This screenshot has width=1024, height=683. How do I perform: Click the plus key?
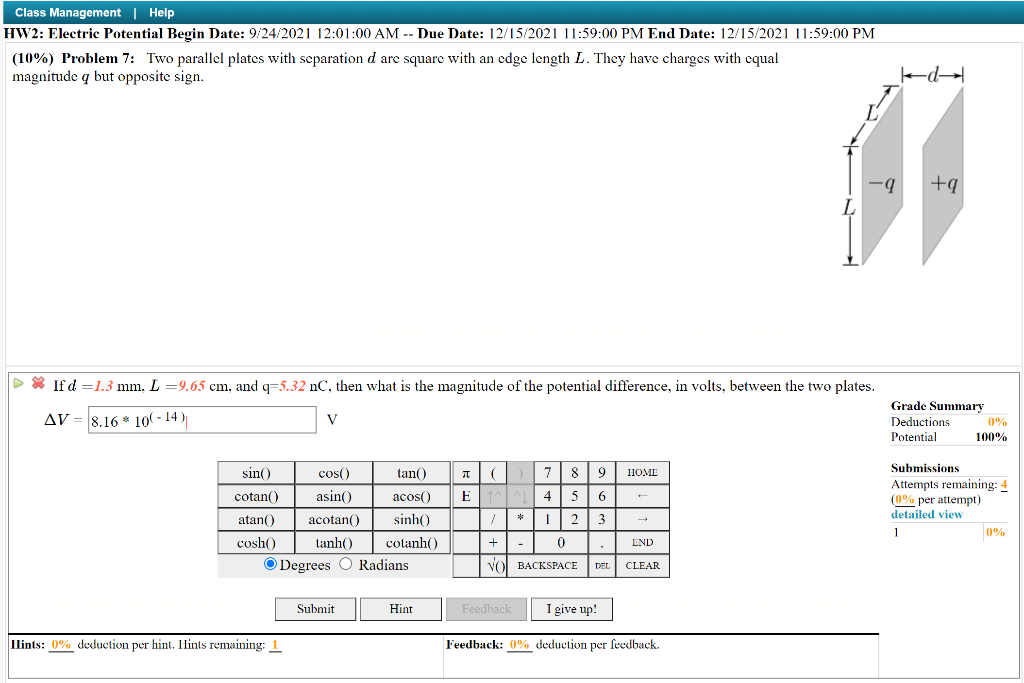pyautogui.click(x=494, y=543)
